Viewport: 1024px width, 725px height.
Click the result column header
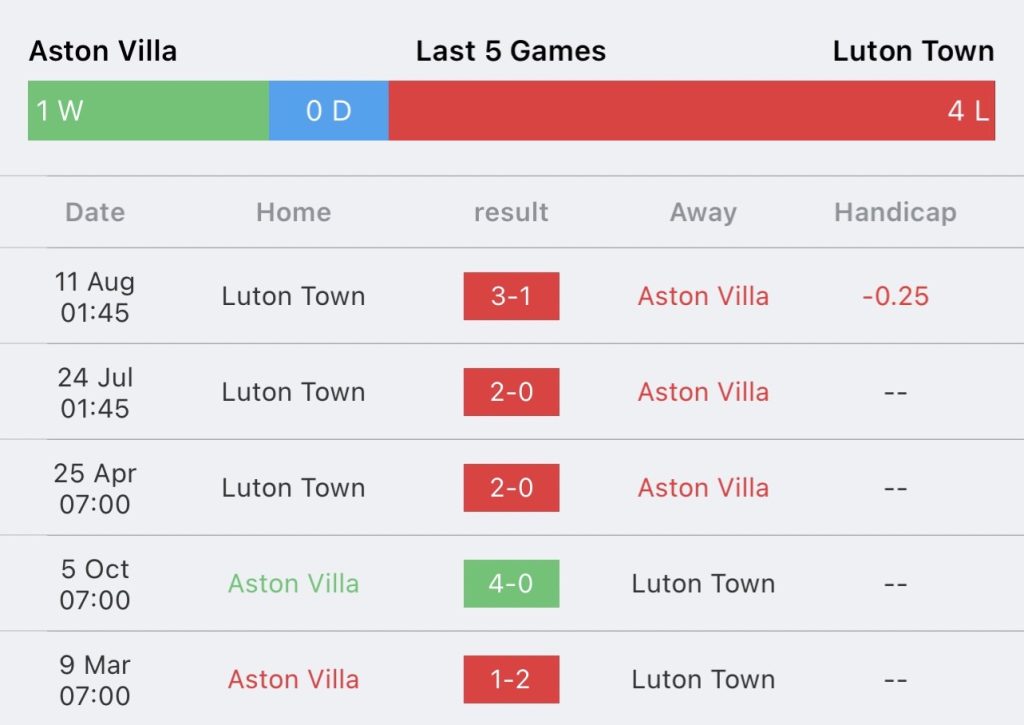[511, 212]
